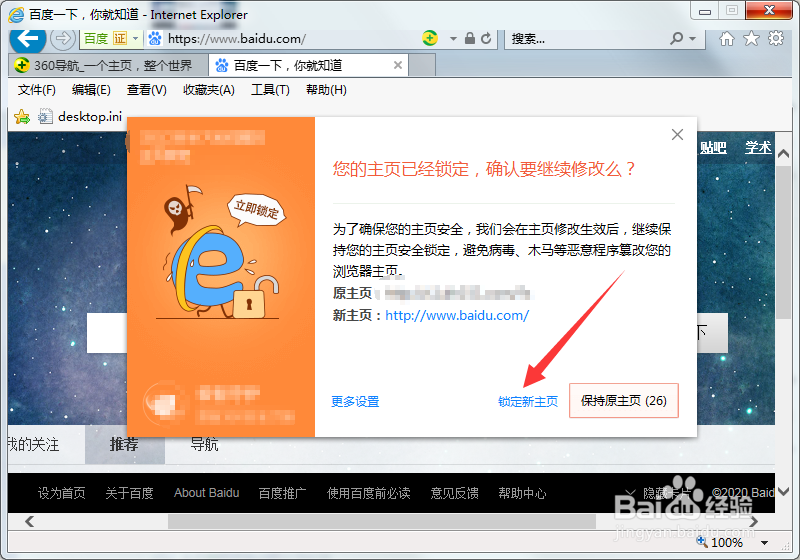Click the horizontal scrollbar thumb
The image size is (800, 560).
[x=382, y=521]
